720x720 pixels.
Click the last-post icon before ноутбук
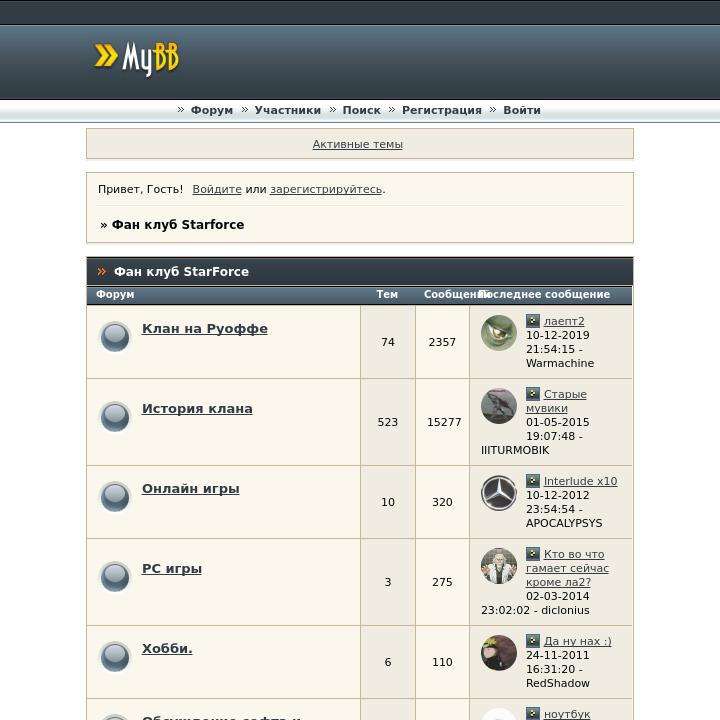[533, 713]
